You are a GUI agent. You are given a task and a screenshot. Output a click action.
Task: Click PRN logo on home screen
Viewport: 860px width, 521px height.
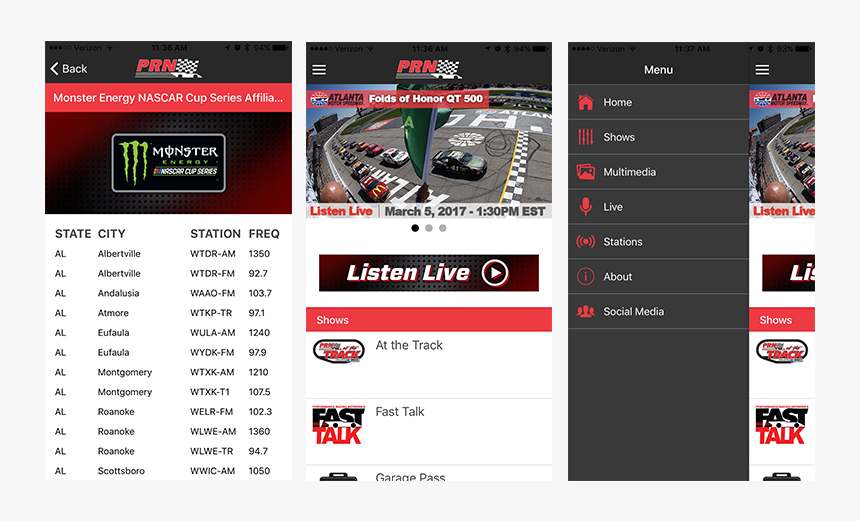429,69
